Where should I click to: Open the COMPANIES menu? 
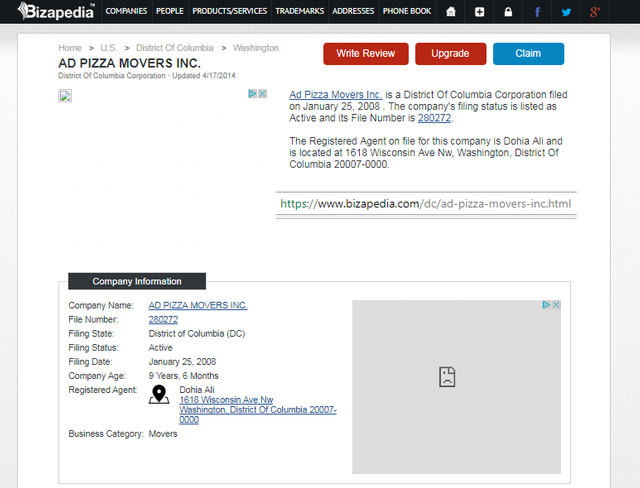tap(126, 11)
